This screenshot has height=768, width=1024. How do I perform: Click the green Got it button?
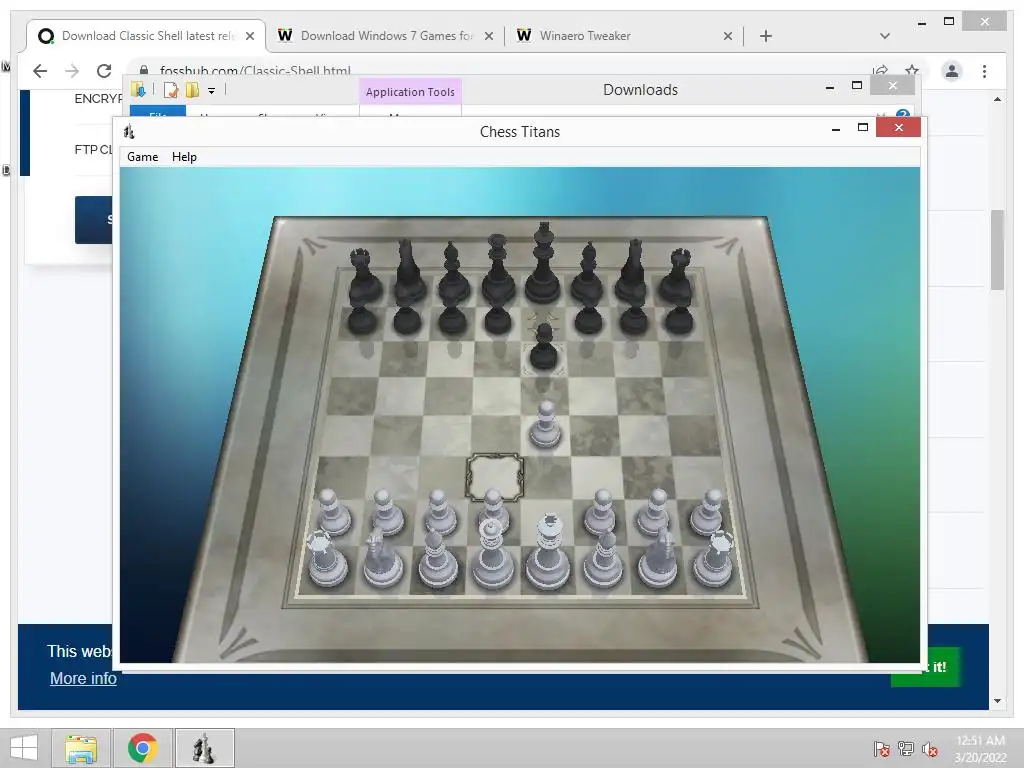click(925, 666)
